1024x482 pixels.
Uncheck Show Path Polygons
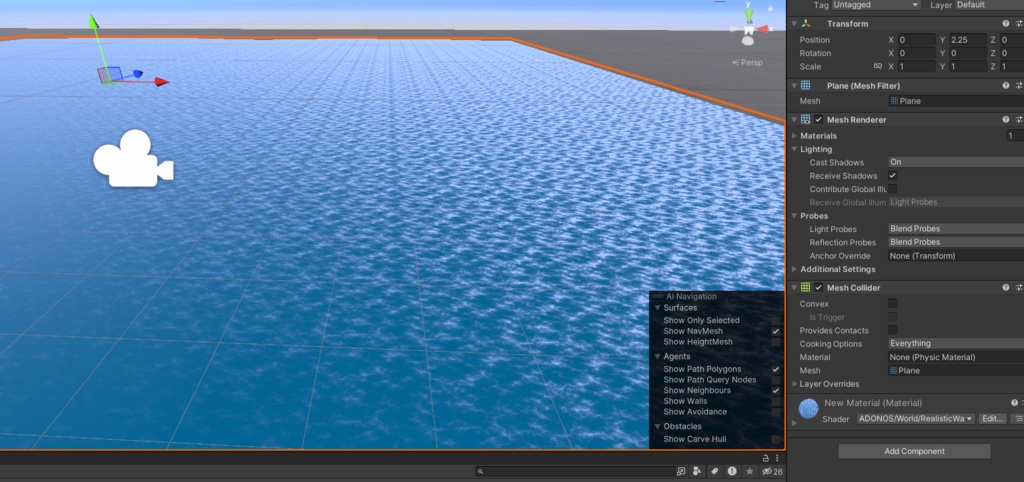click(776, 370)
